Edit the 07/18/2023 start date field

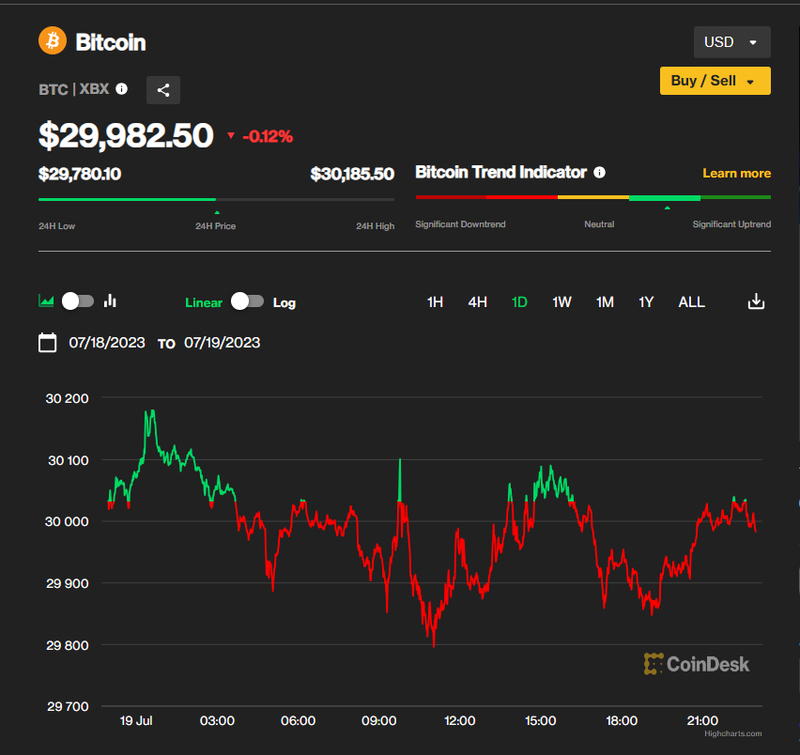107,343
